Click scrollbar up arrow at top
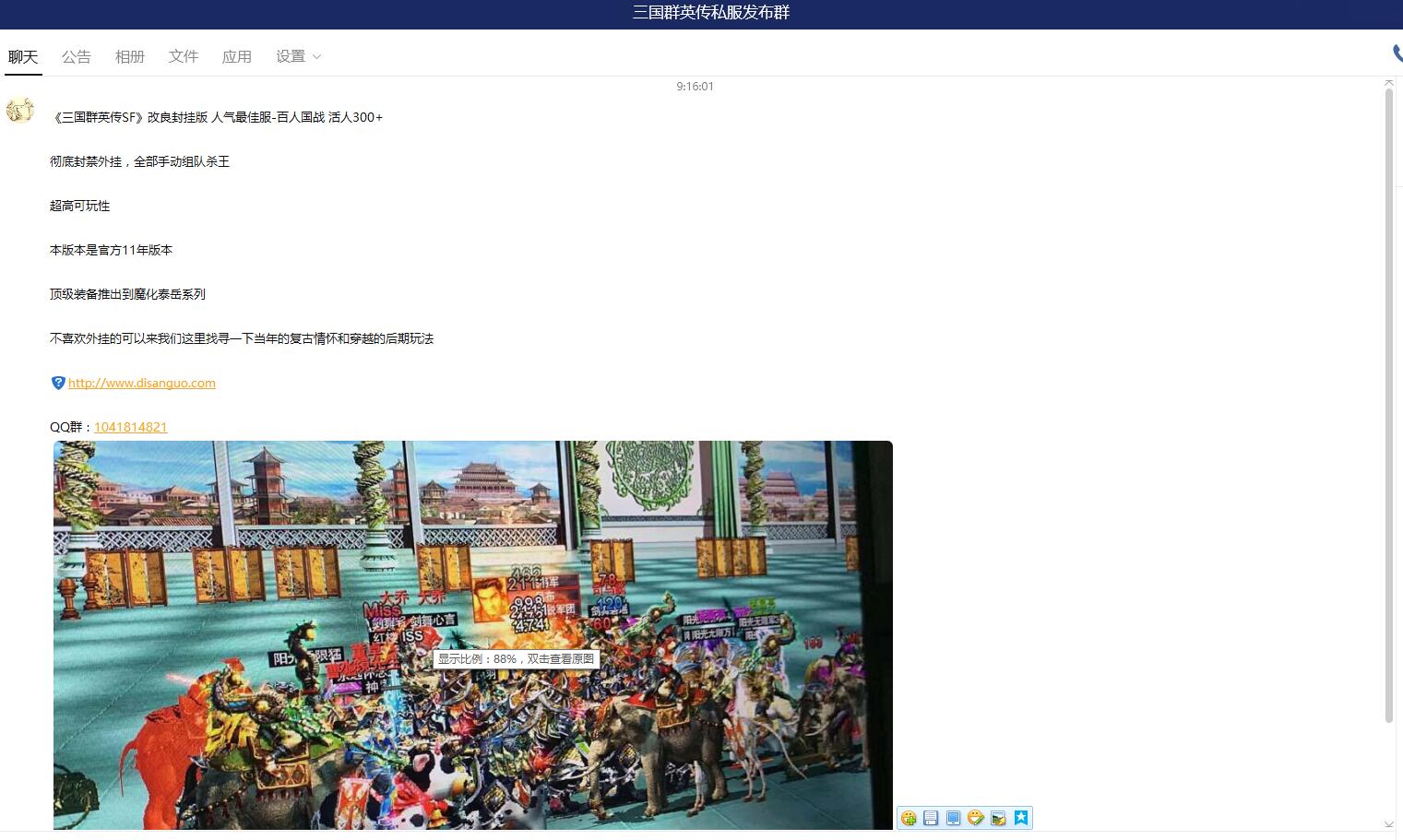 (x=1389, y=83)
